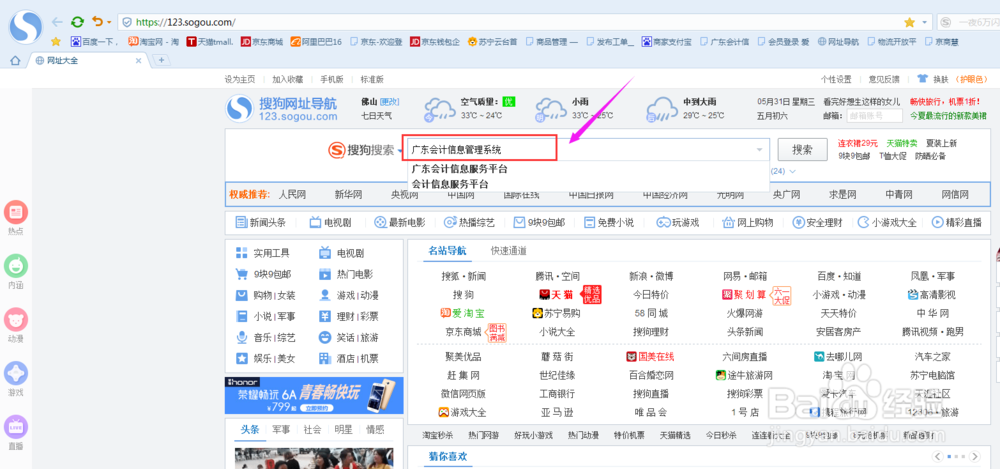Click the previous arrow in the 猜你喜欢 carousel
Viewport: 1000px width, 469px height.
938,456
